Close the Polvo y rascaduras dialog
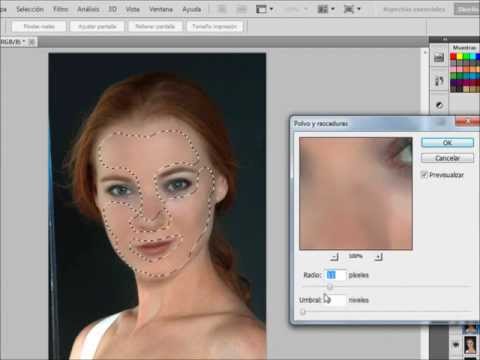This screenshot has height=360, width=480. (467, 122)
